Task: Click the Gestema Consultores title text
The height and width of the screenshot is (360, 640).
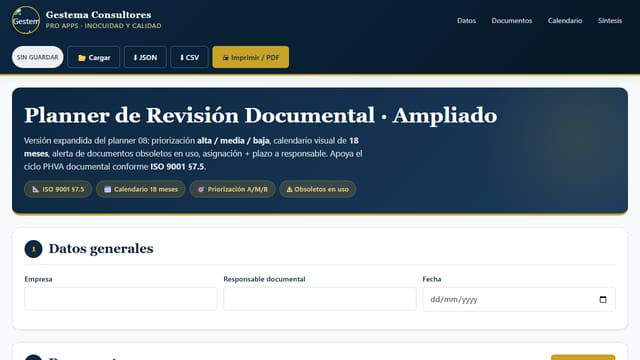Action: (x=98, y=15)
